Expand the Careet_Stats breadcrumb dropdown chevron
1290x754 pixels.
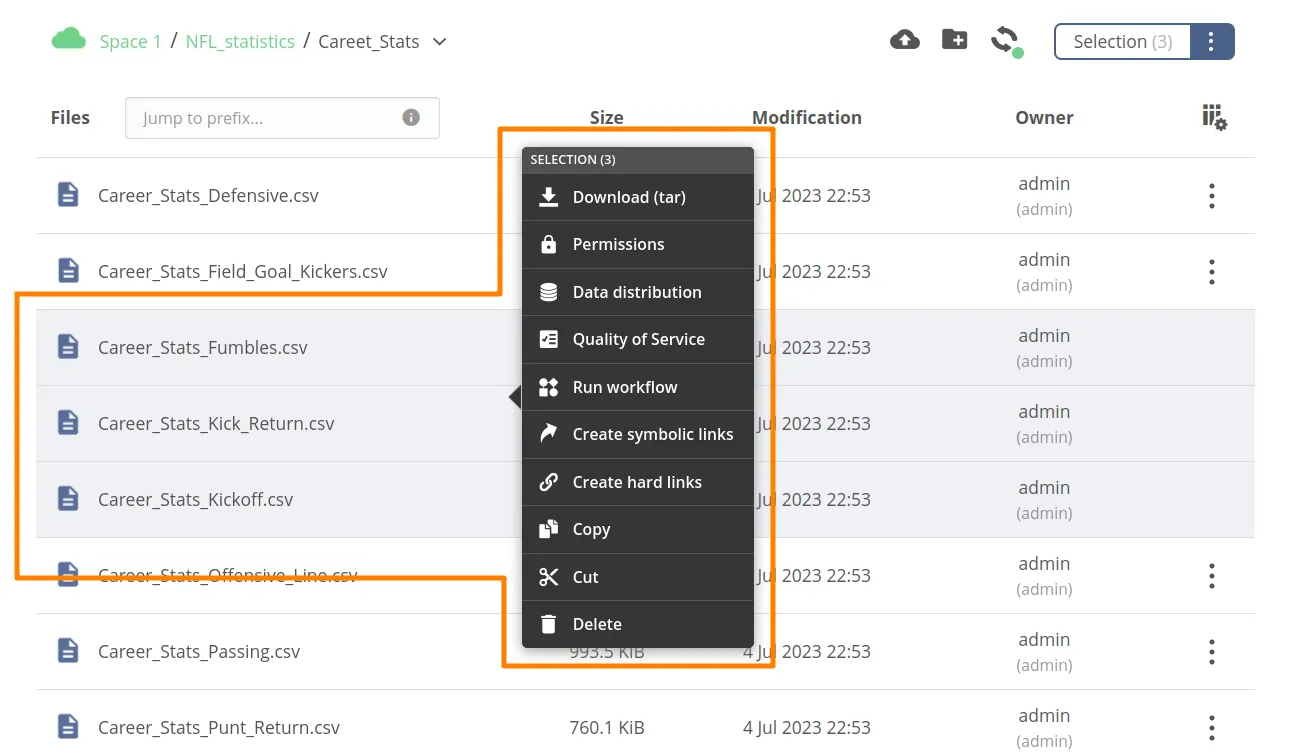pyautogui.click(x=439, y=42)
